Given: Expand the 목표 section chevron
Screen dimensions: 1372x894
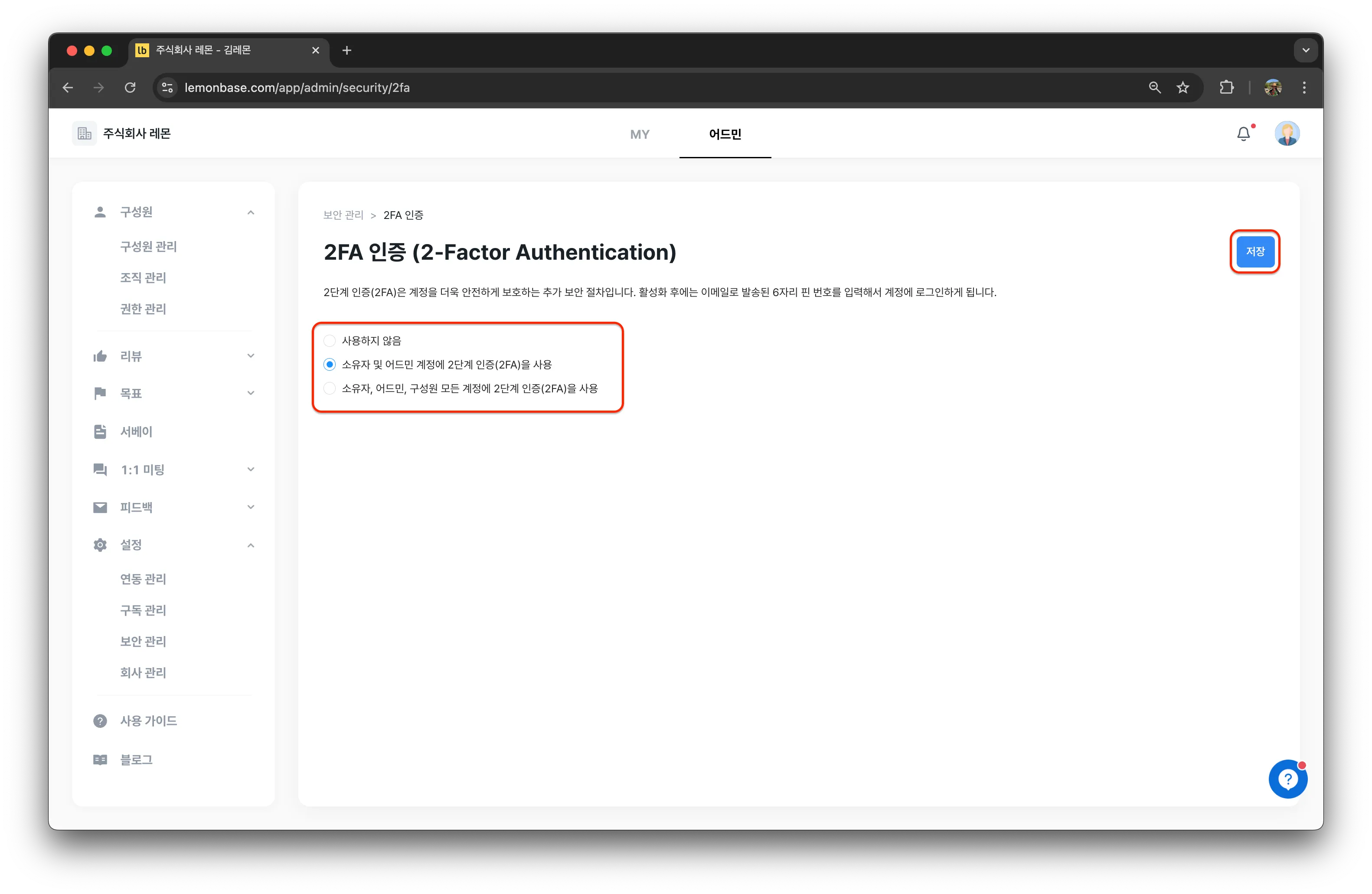Looking at the screenshot, I should click(x=251, y=393).
